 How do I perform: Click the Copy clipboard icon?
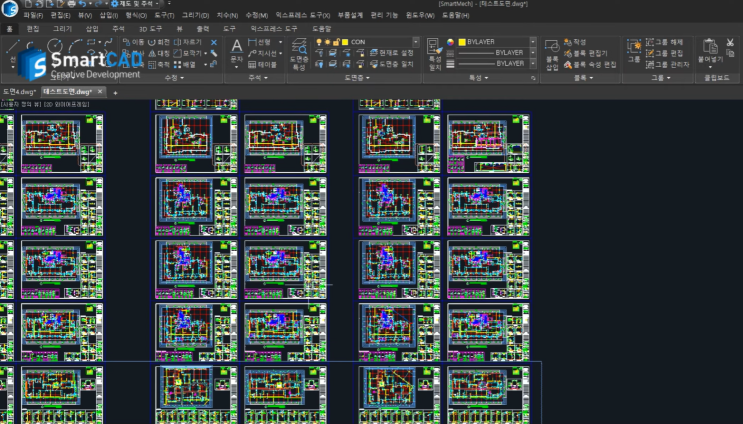click(730, 54)
